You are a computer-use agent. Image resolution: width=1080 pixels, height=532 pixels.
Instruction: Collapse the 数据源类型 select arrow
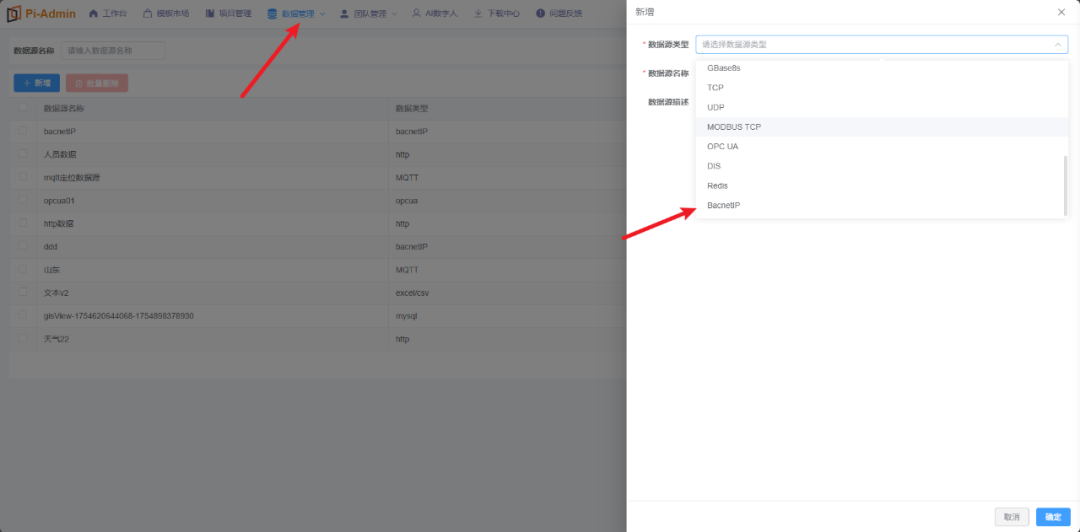pyautogui.click(x=1057, y=44)
